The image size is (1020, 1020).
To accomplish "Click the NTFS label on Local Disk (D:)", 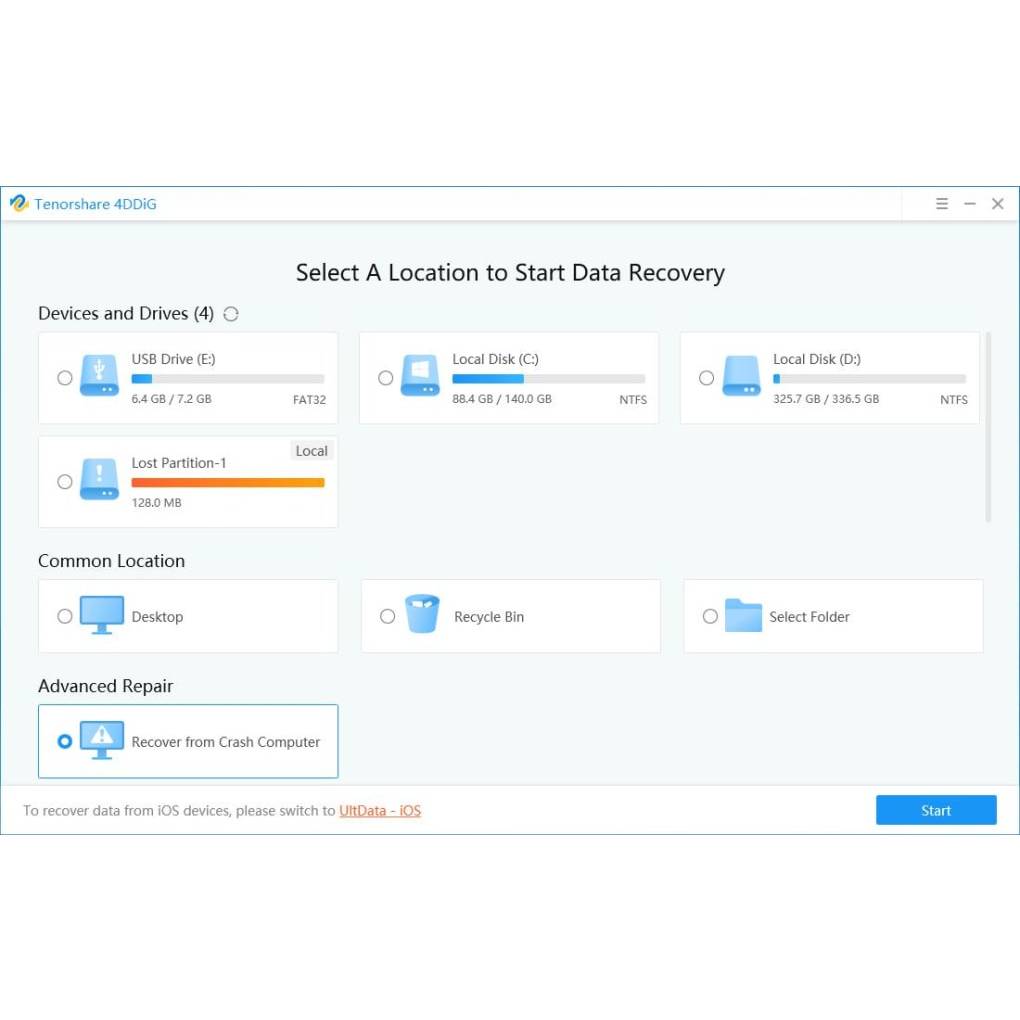I will (x=954, y=399).
